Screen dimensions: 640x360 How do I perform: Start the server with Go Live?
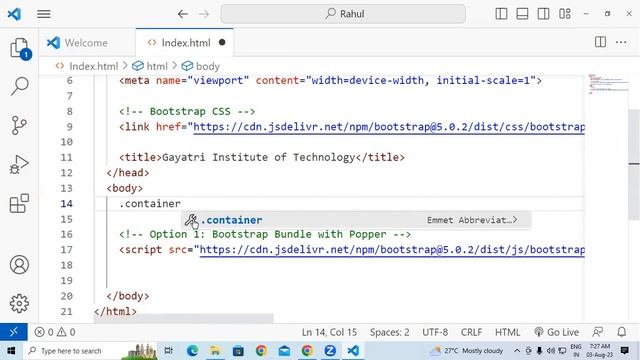(556, 332)
